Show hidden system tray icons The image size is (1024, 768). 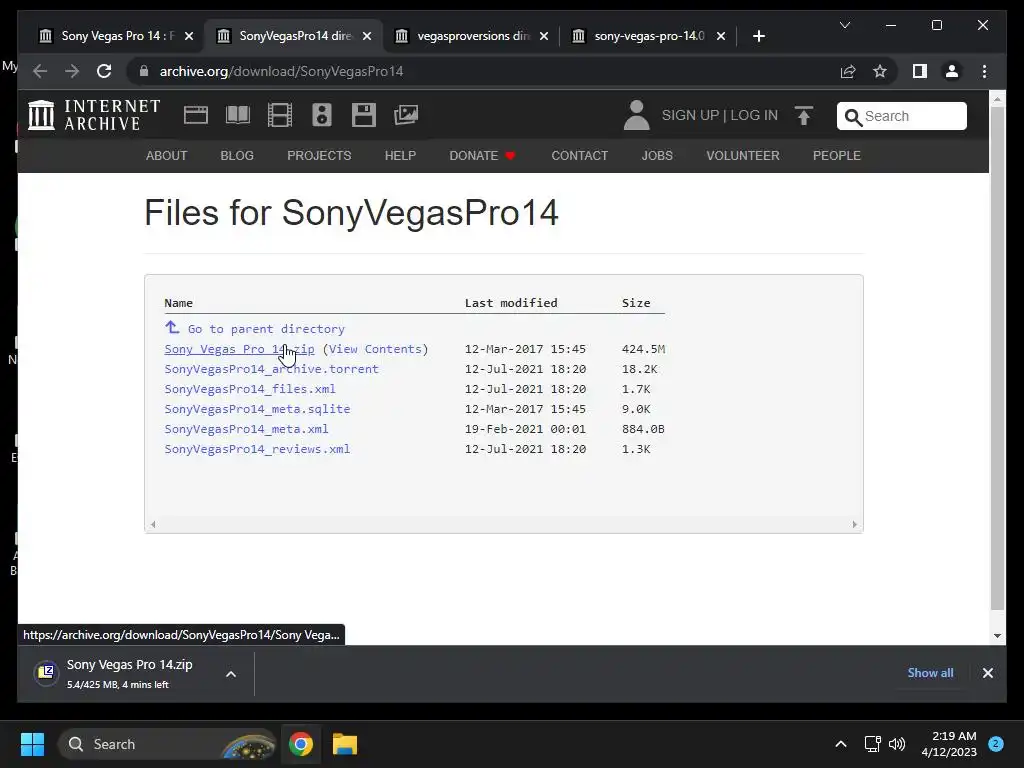point(841,744)
